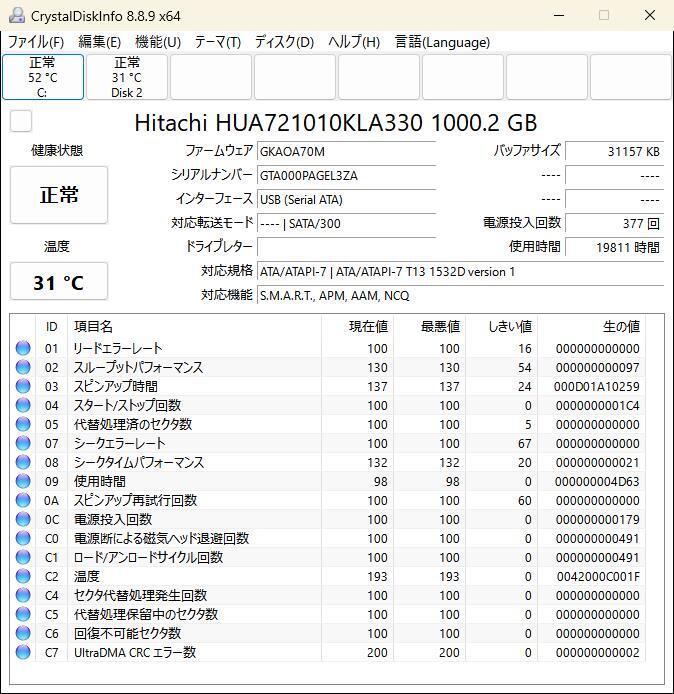This screenshot has height=694, width=674.
Task: Click the status orb for row C7 UltraDMA CRC エラー数
Action: [23, 653]
